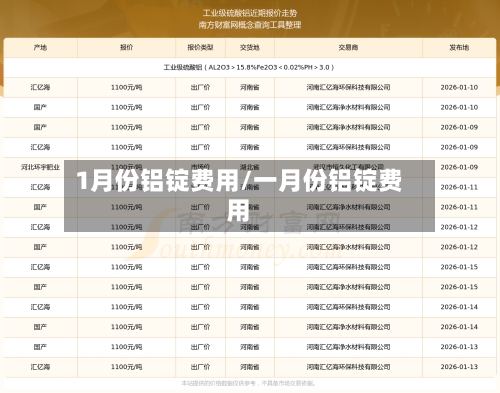Select date 2026-01-09 in the 国产 row
Screen dimensions: 500x393
tap(459, 127)
